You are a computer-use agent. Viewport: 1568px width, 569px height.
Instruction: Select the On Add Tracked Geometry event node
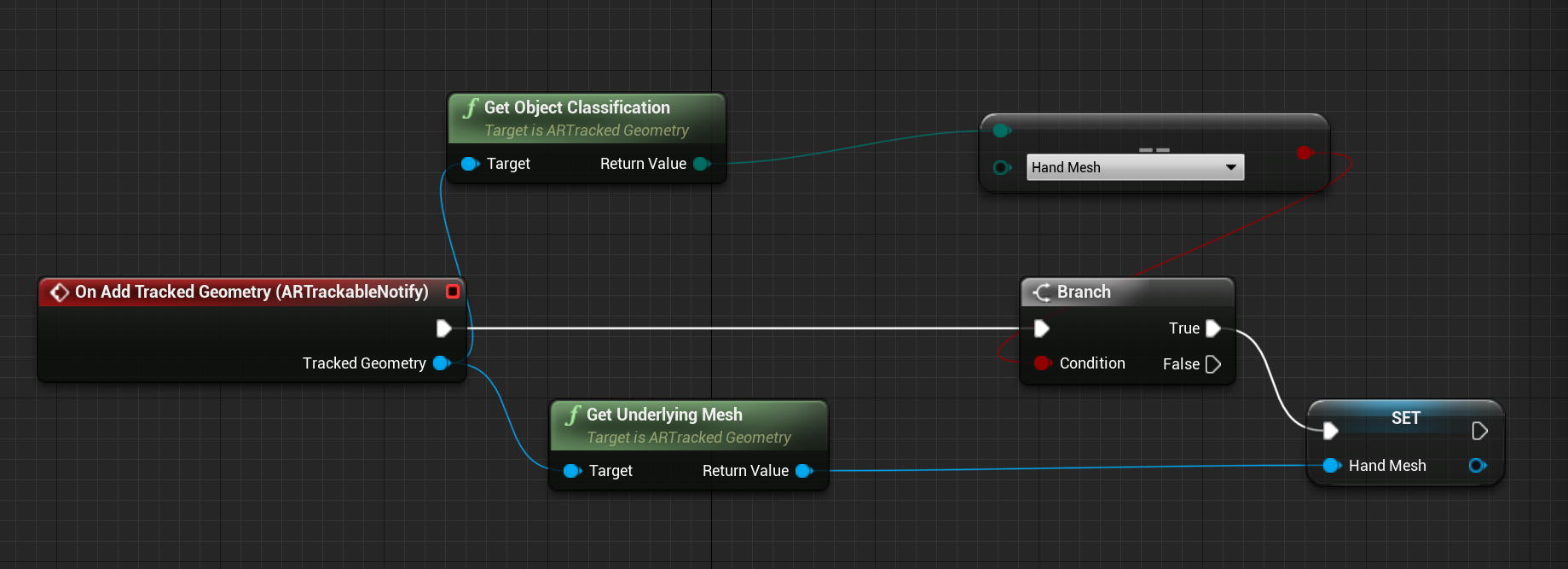click(x=251, y=292)
